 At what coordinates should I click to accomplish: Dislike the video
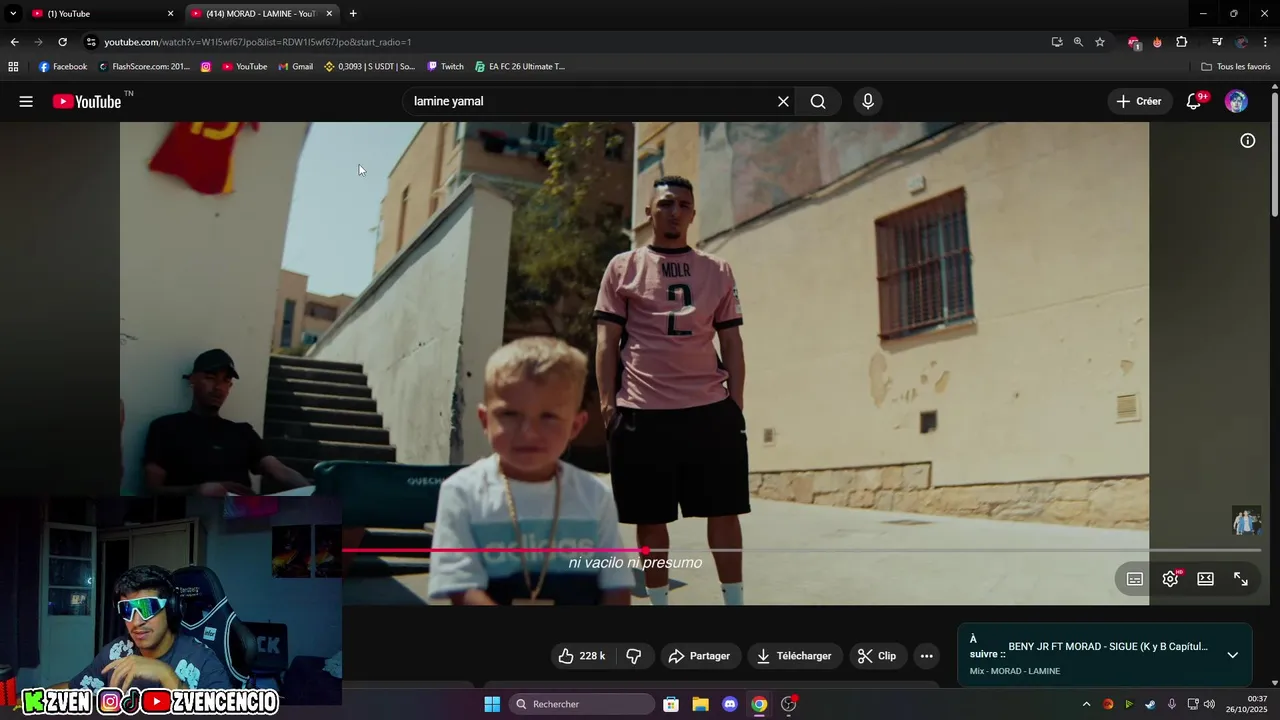coord(634,656)
